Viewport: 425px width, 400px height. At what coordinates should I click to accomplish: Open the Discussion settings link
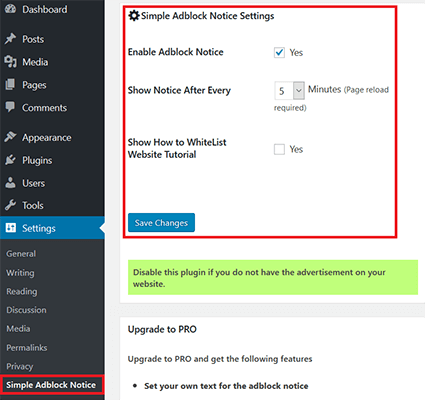pyautogui.click(x=26, y=310)
